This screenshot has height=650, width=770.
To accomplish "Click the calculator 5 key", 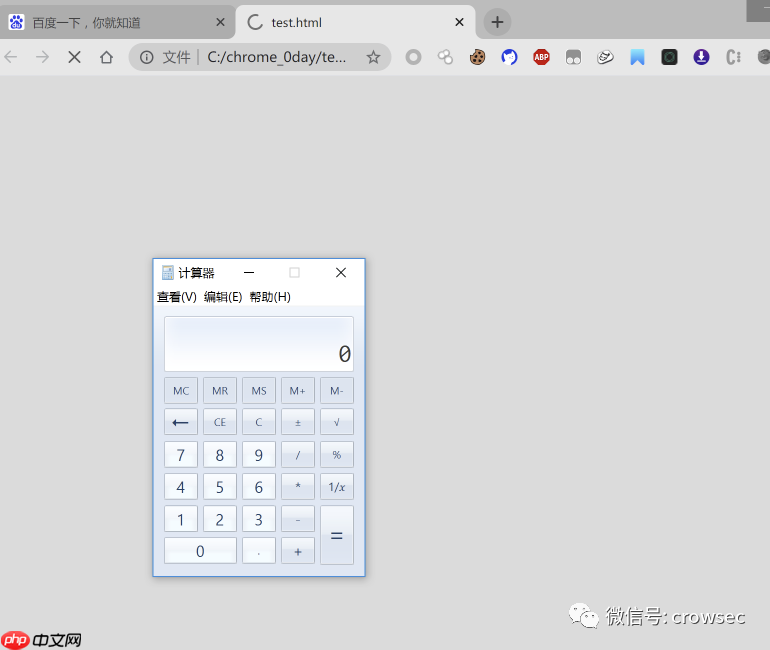I will pyautogui.click(x=220, y=487).
